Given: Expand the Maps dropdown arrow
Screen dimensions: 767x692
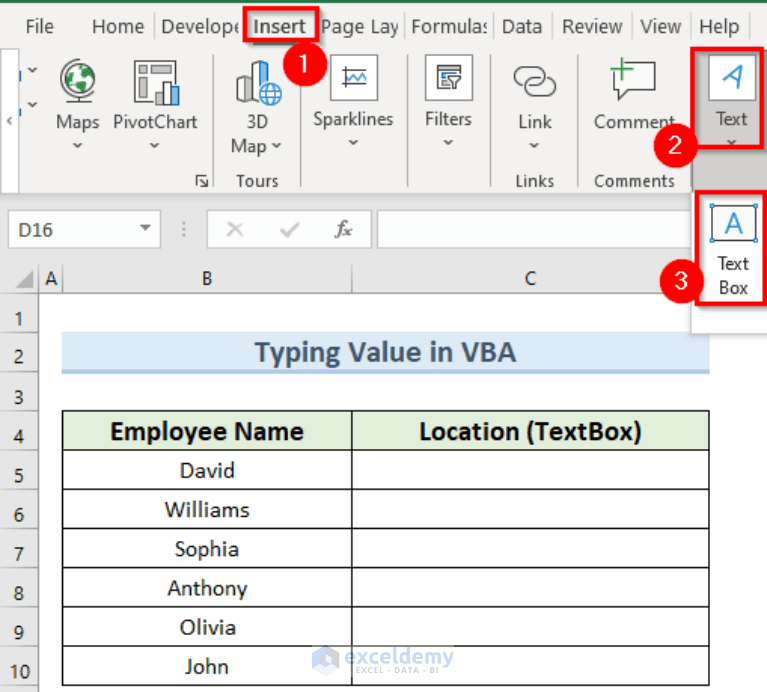Looking at the screenshot, I should coord(77,145).
